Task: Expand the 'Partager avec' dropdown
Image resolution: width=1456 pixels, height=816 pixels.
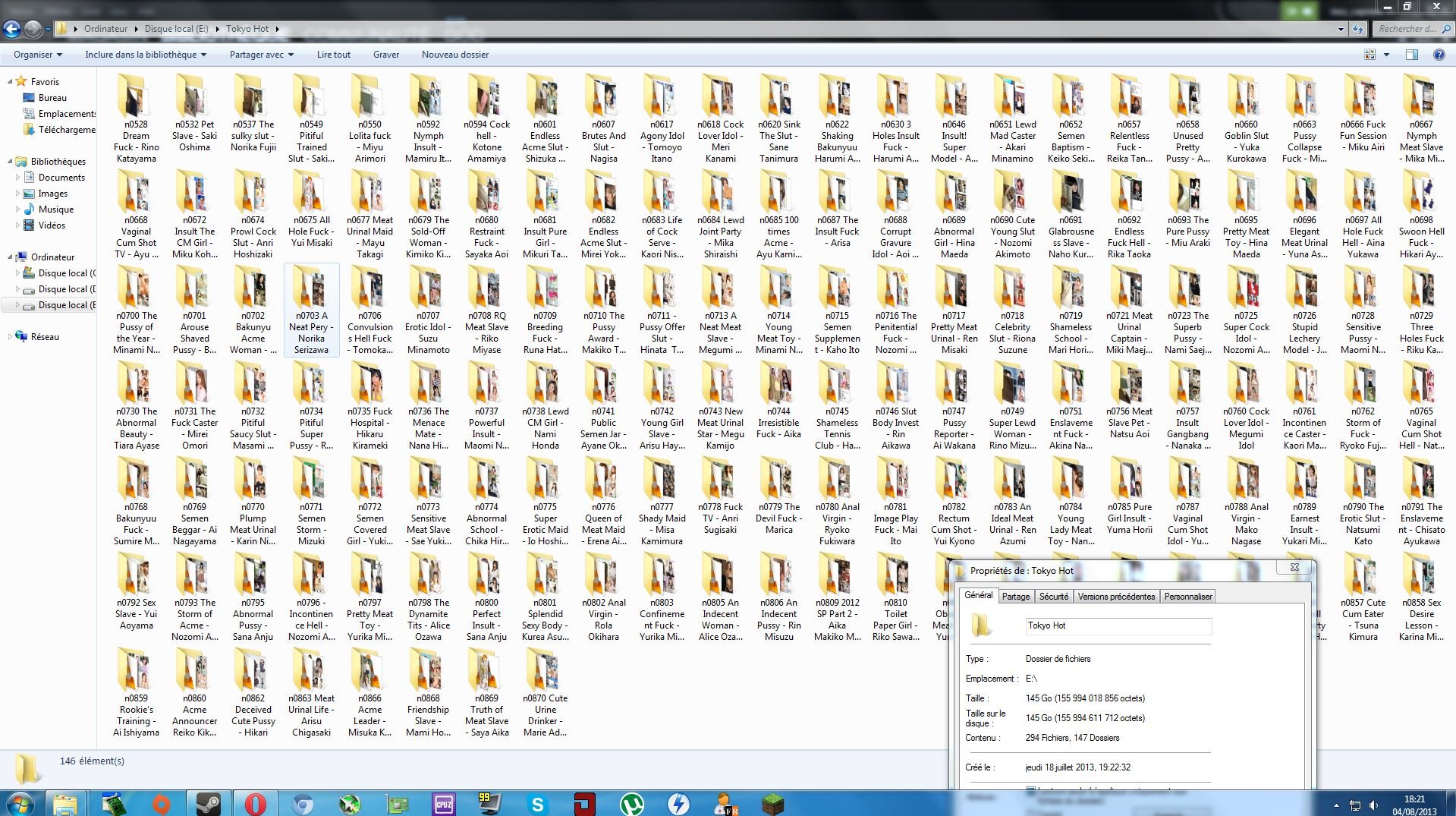Action: click(261, 55)
